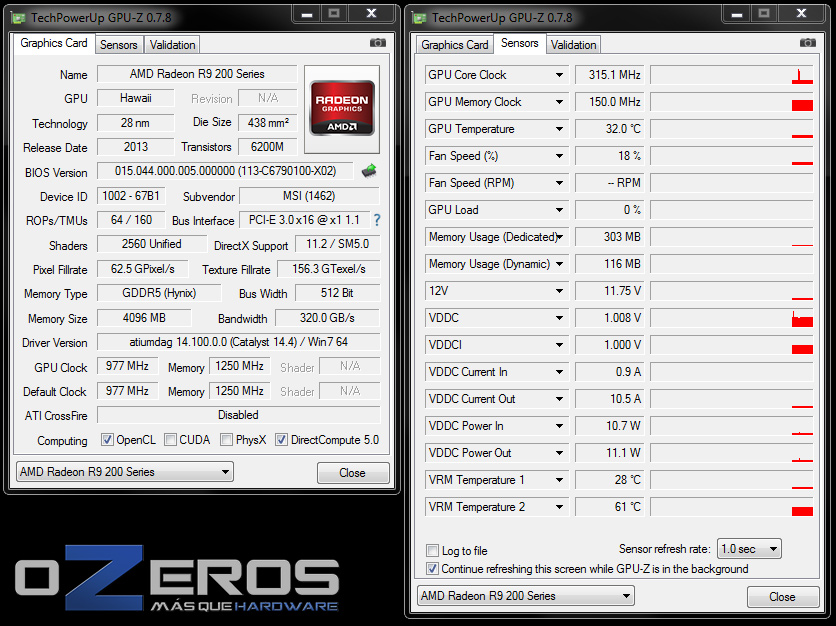
Task: Open the Memory Usage (Dedicated) dropdown
Action: (x=559, y=237)
